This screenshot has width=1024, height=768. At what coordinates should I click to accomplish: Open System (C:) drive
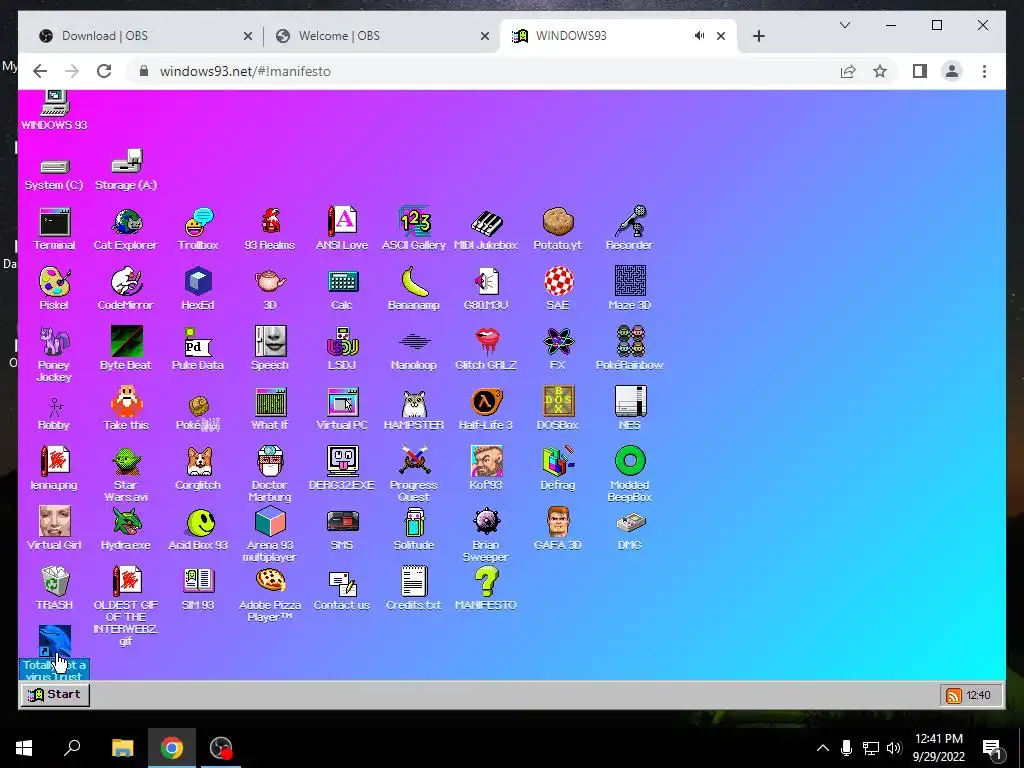[54, 174]
